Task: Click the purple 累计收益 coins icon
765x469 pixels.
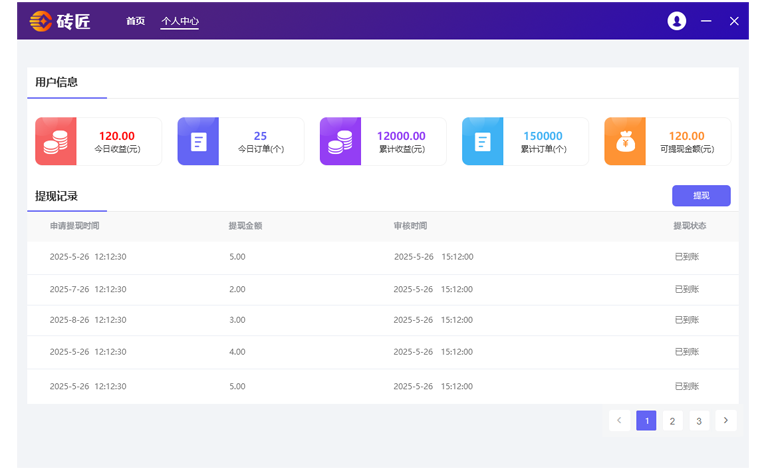Action: pos(340,141)
